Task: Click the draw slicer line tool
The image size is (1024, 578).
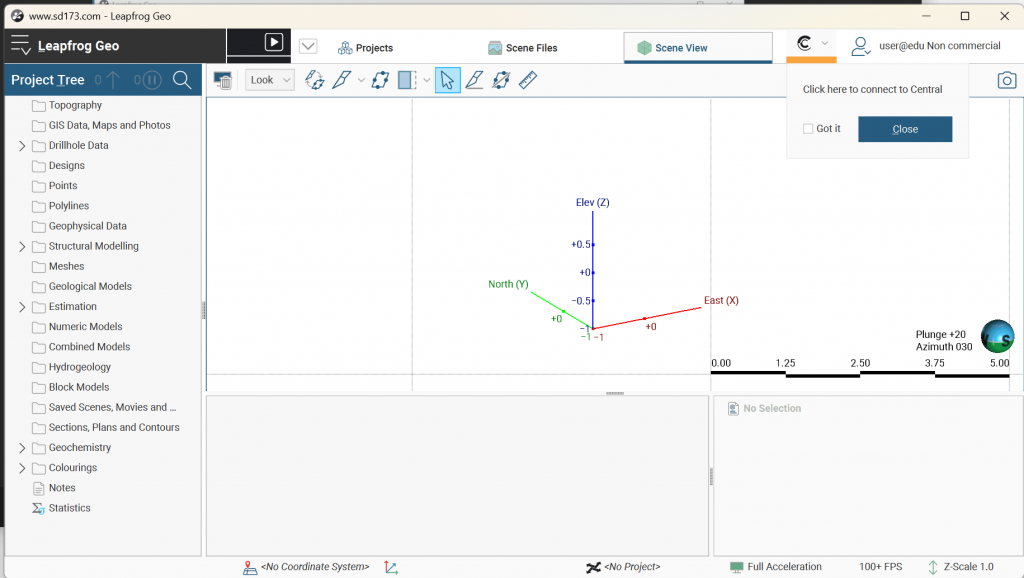Action: (474, 80)
